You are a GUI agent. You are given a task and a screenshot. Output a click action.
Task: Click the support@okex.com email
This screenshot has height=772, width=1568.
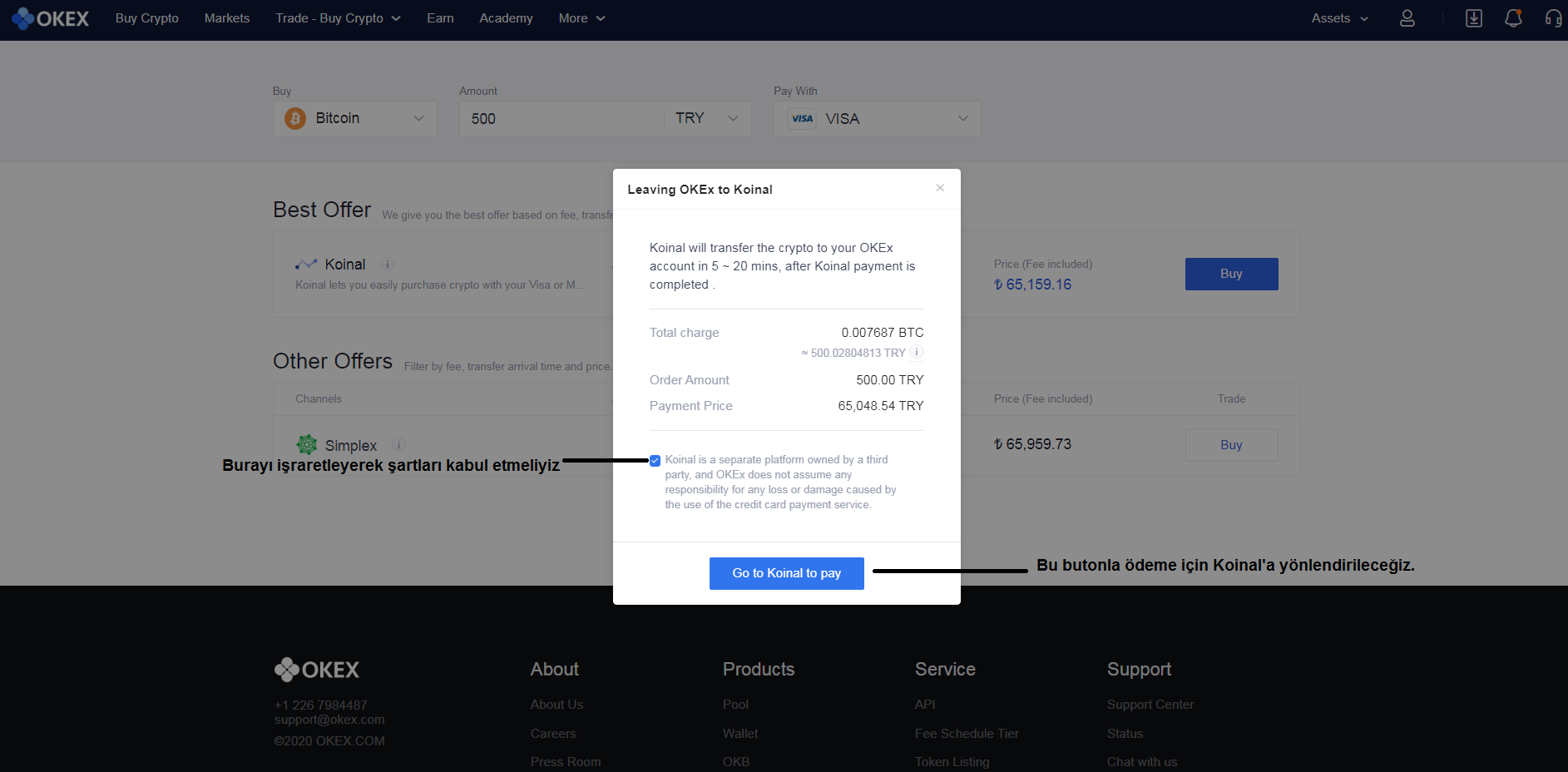329,720
